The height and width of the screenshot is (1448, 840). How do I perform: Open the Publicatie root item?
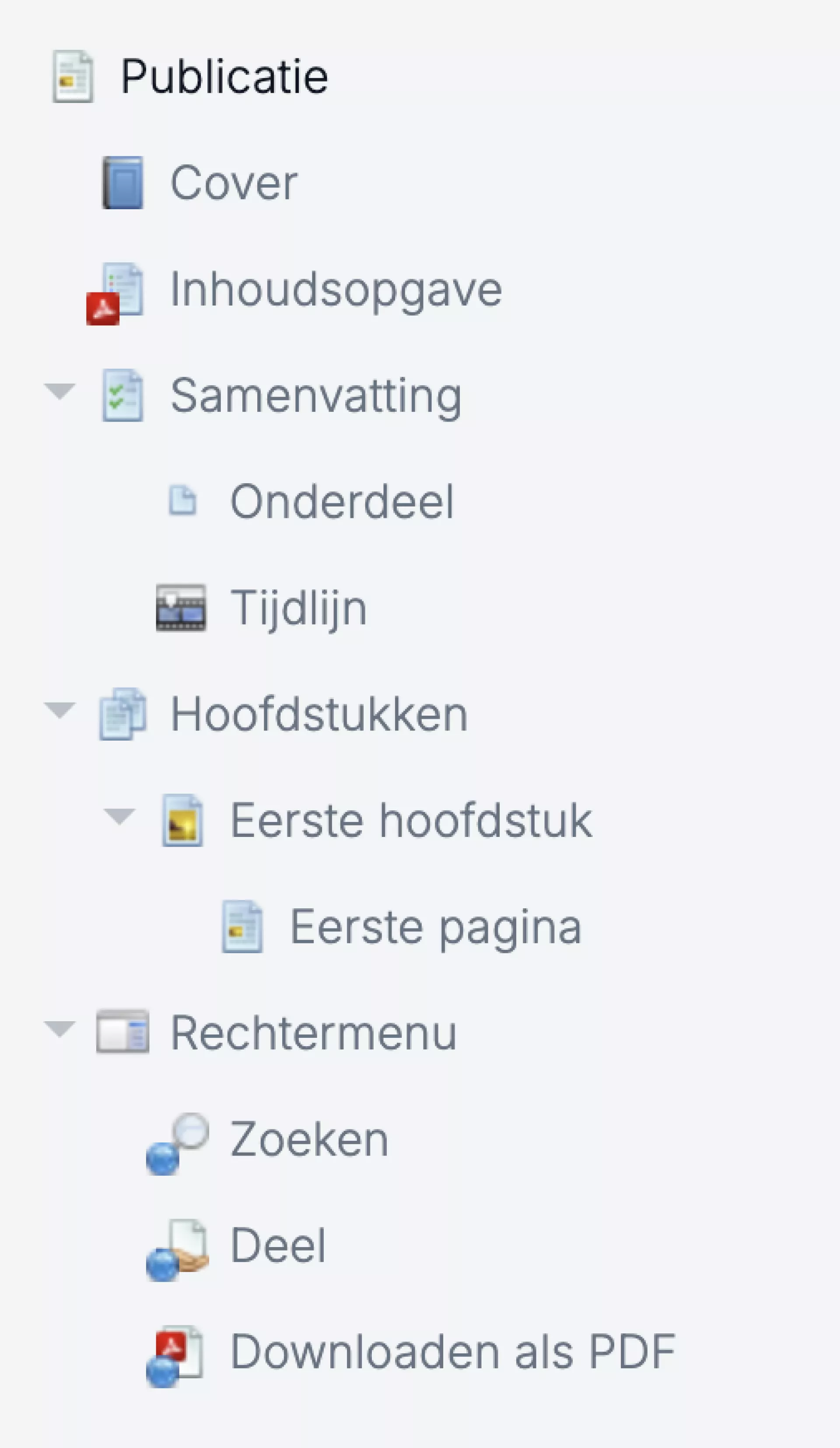click(224, 77)
